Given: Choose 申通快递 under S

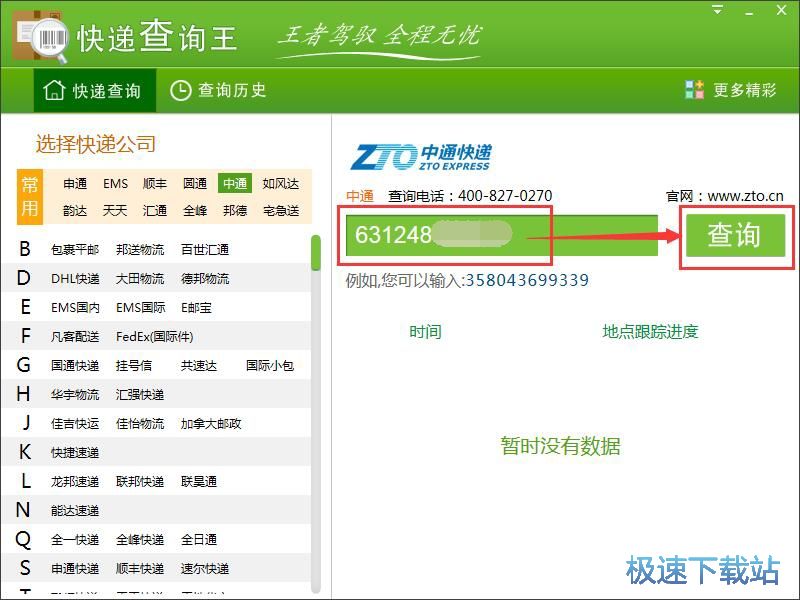Looking at the screenshot, I should pos(75,569).
